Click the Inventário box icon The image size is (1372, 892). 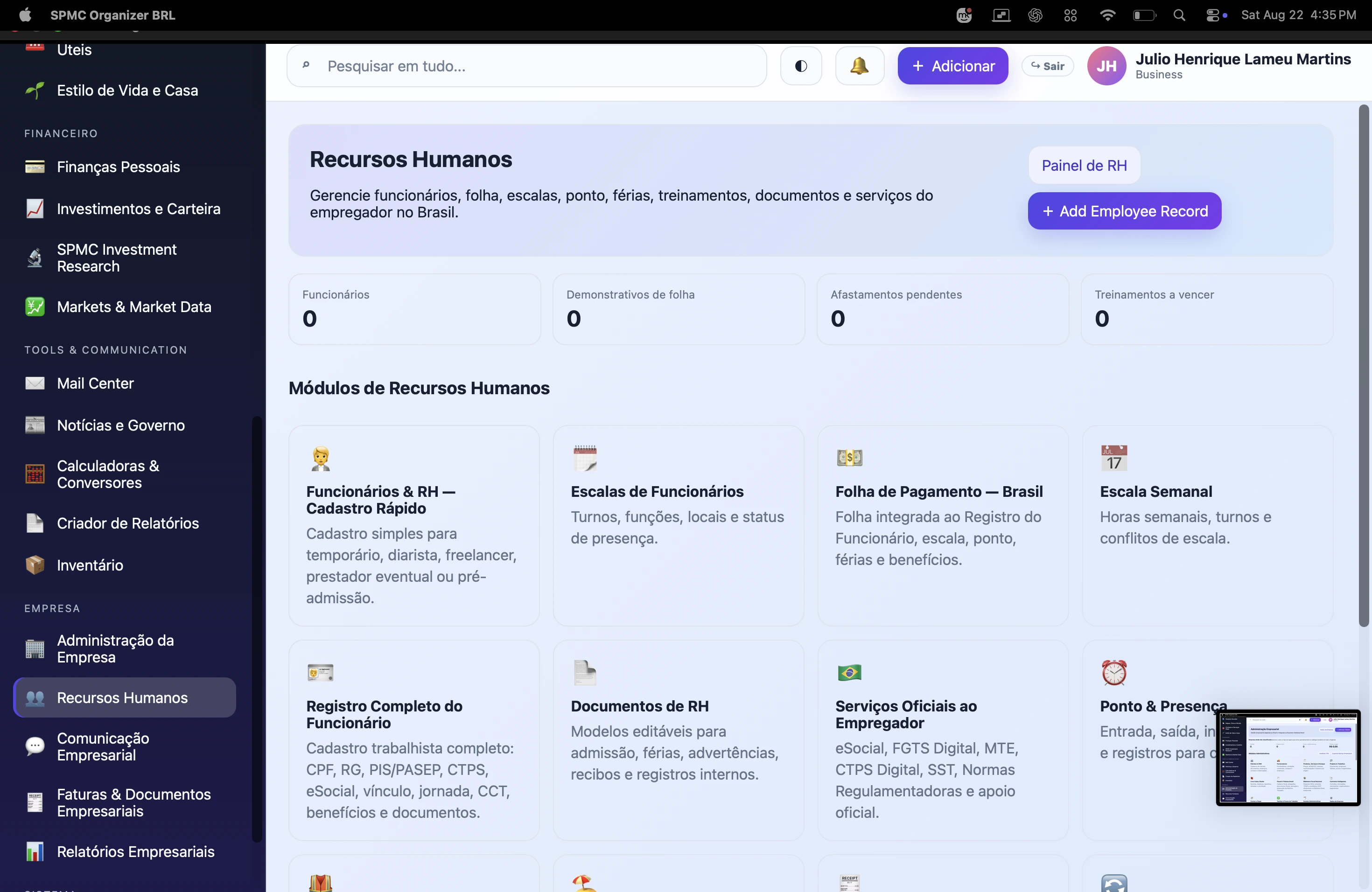coord(35,565)
